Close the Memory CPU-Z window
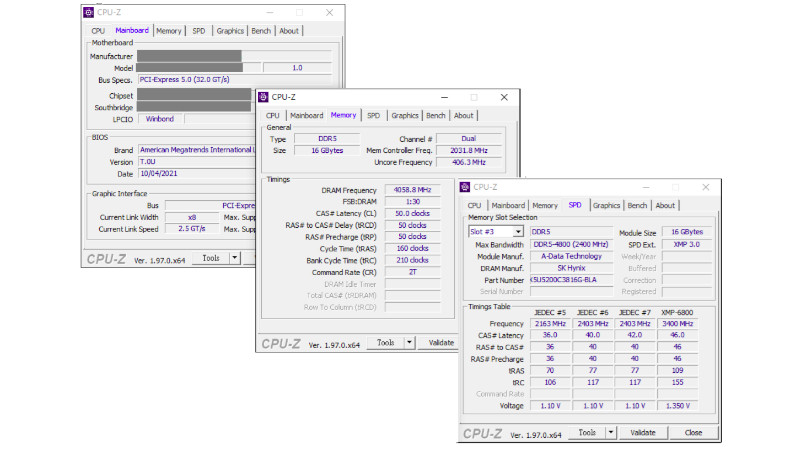The height and width of the screenshot is (450, 800). click(x=504, y=97)
